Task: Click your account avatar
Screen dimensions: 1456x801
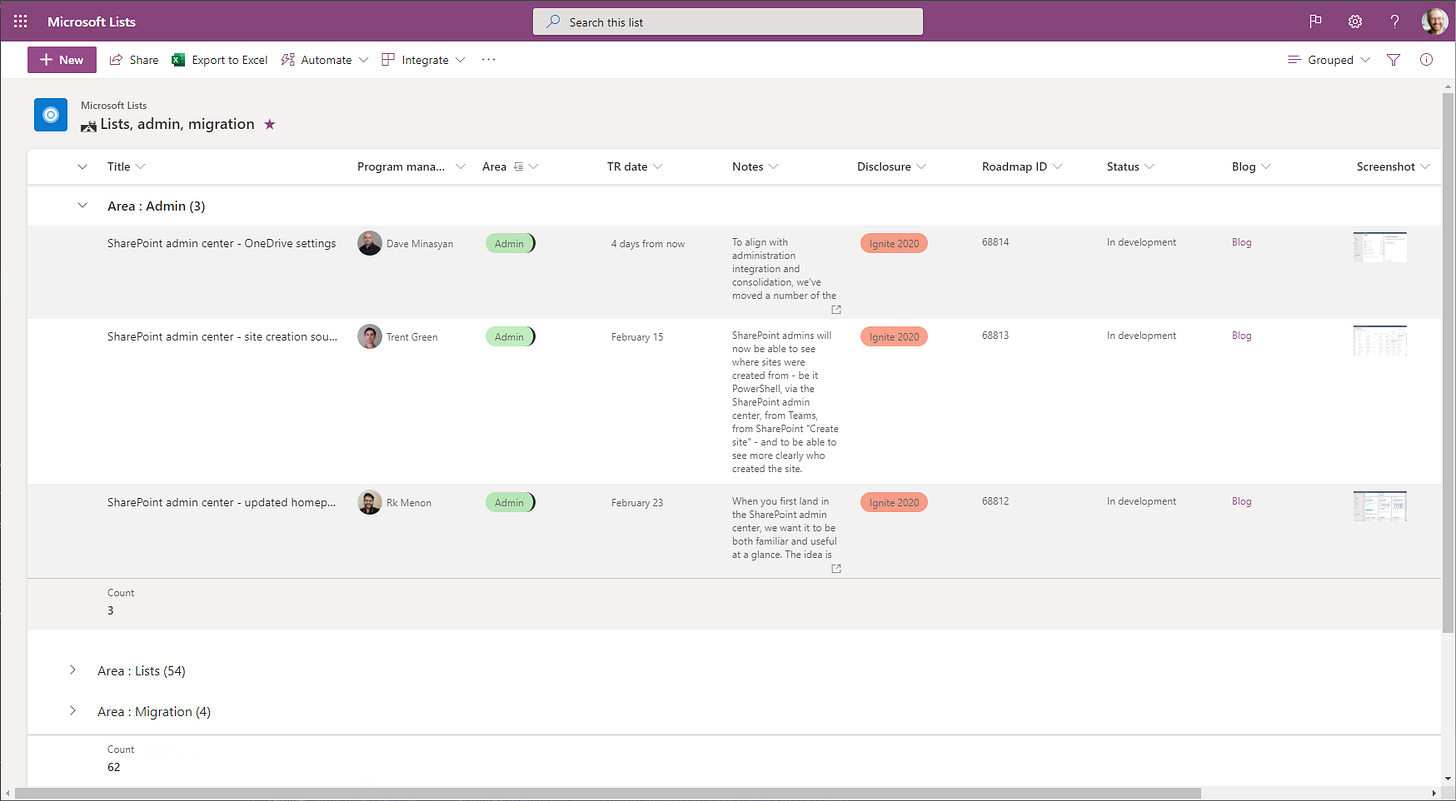Action: click(1434, 21)
